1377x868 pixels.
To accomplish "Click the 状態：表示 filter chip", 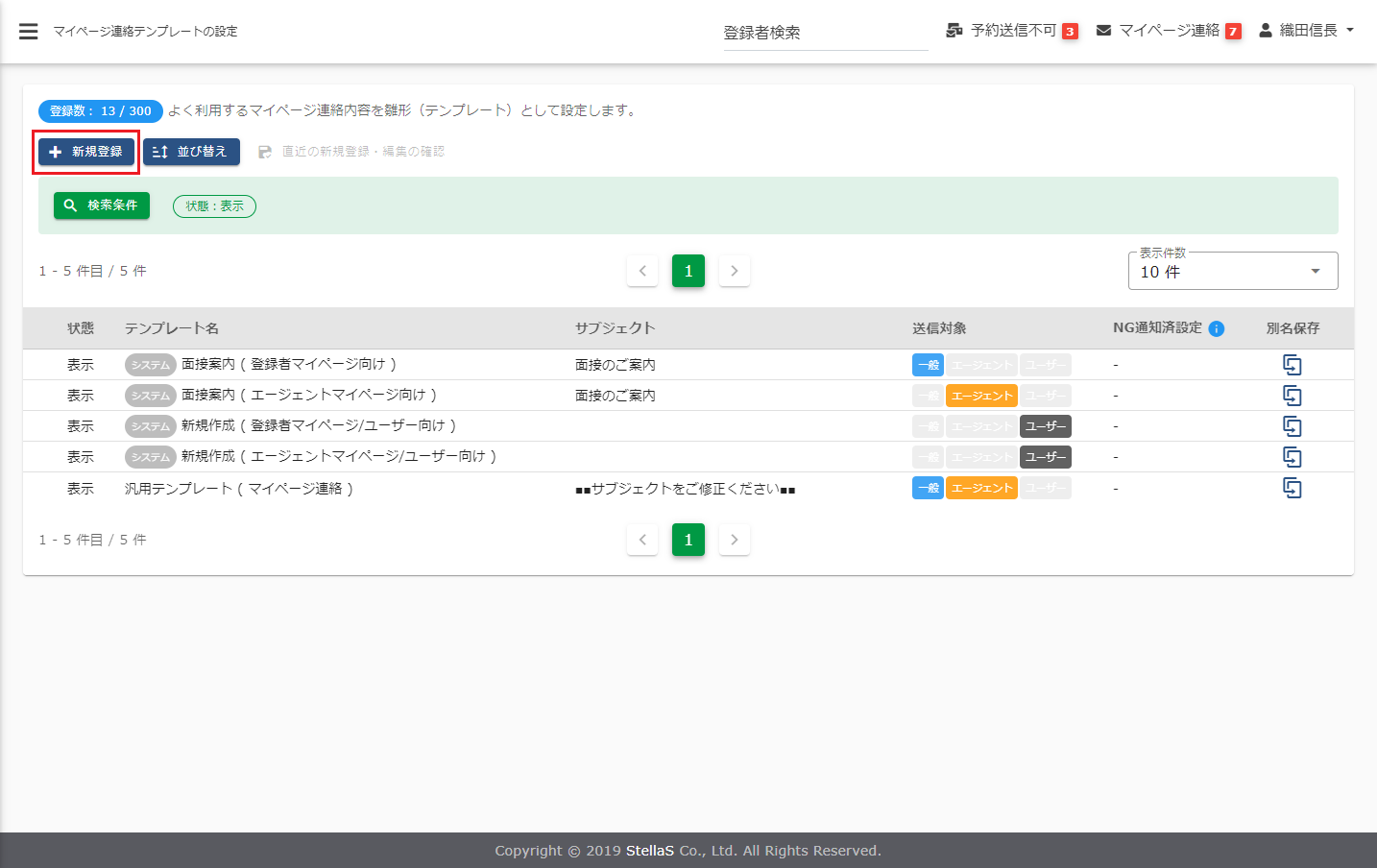I will 214,206.
